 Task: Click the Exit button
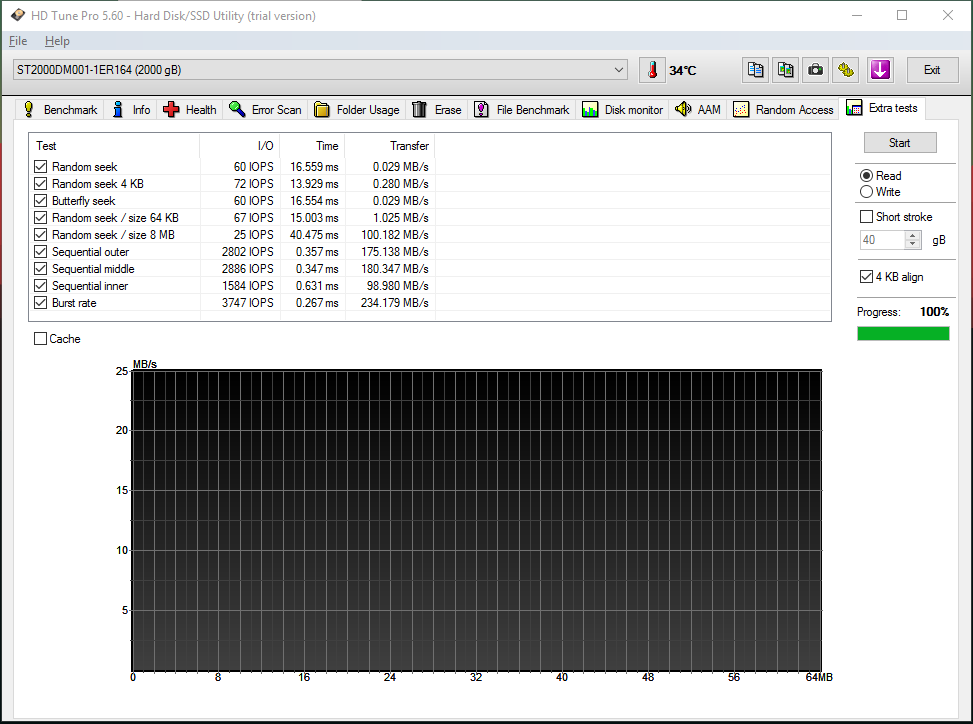pos(931,70)
